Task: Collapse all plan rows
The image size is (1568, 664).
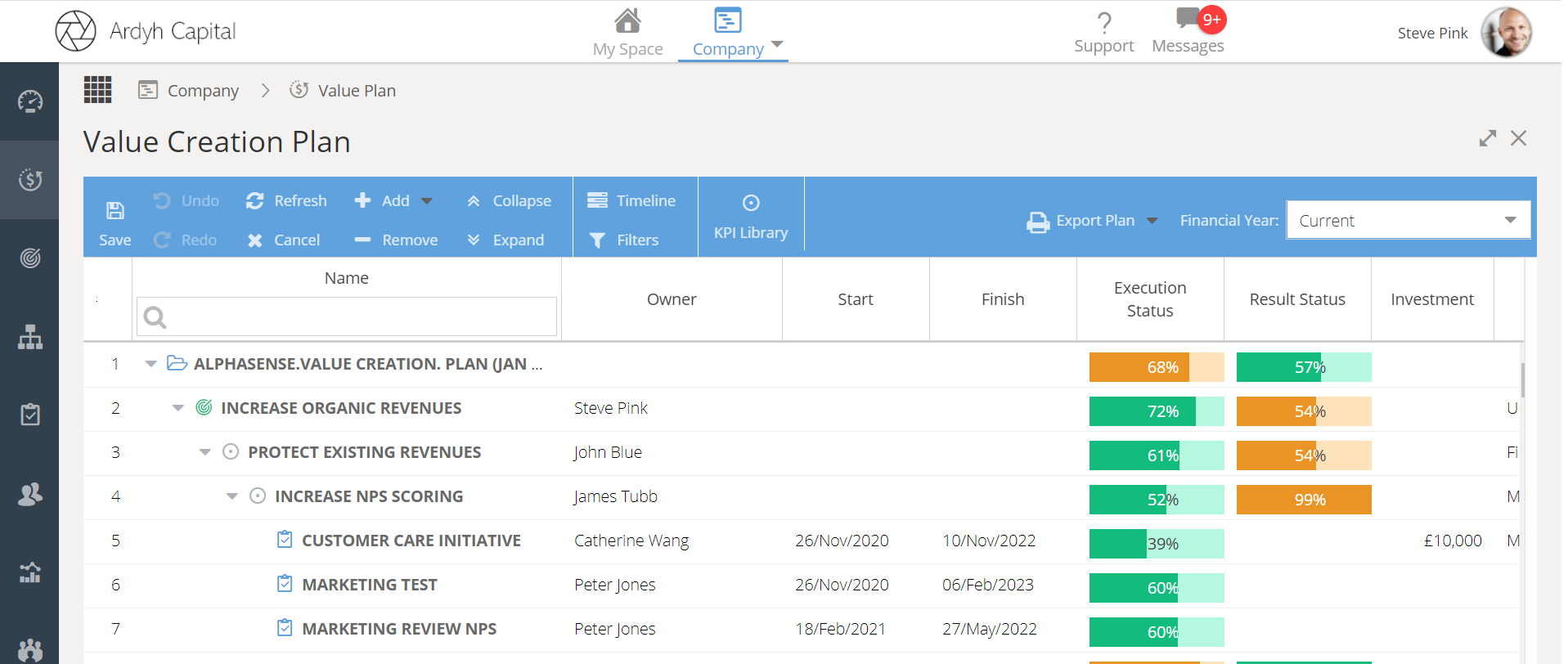Action: click(509, 200)
